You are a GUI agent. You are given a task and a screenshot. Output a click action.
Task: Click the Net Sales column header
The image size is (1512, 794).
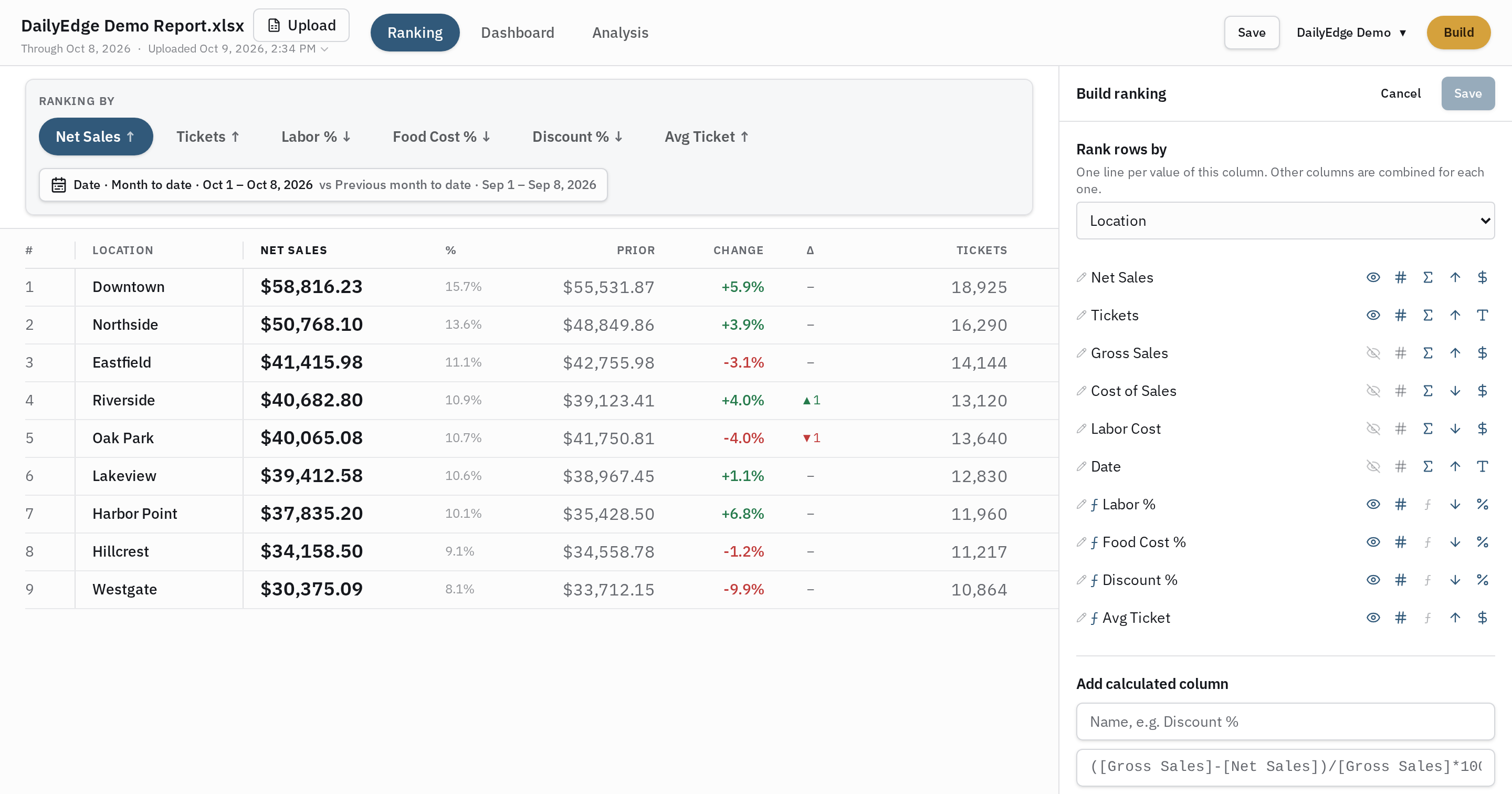point(293,251)
